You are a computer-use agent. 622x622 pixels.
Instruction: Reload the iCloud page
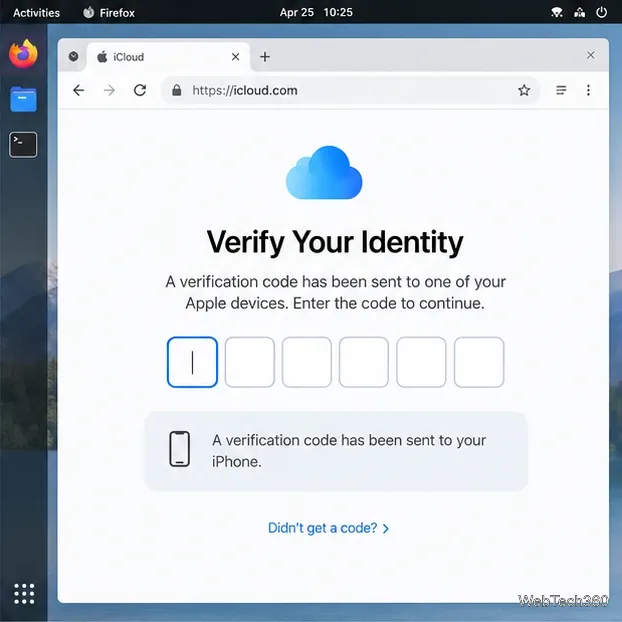[140, 90]
